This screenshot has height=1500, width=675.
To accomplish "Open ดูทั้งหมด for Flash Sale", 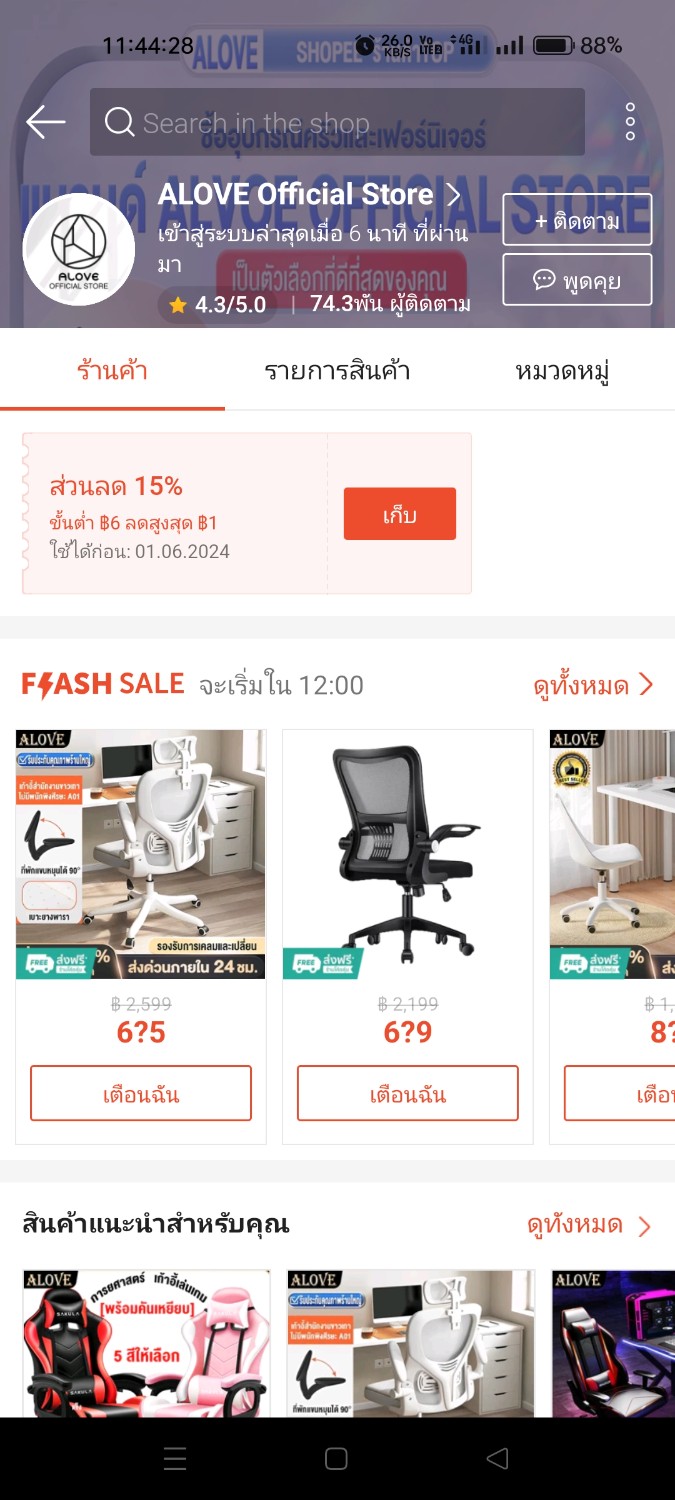I will 593,685.
